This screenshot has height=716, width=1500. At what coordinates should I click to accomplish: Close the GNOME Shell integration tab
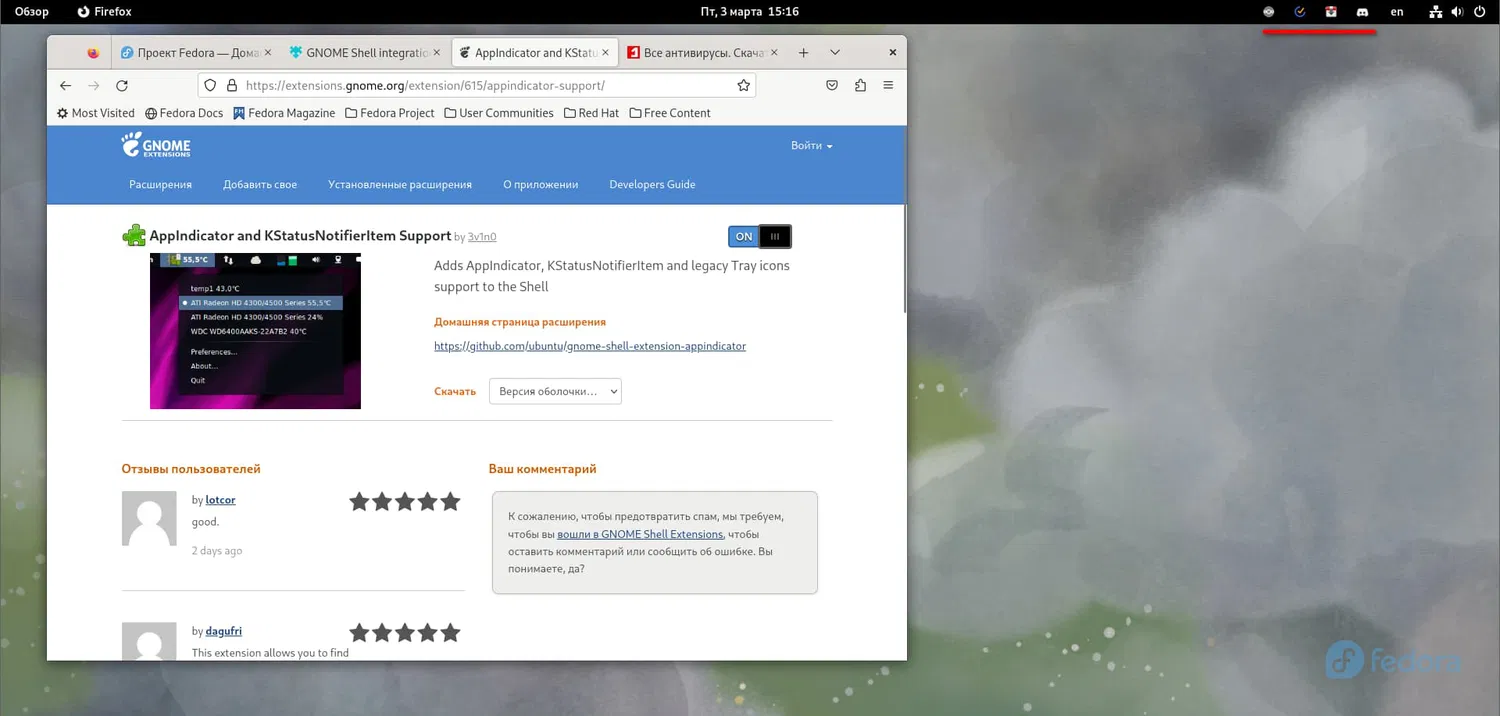[x=439, y=53]
